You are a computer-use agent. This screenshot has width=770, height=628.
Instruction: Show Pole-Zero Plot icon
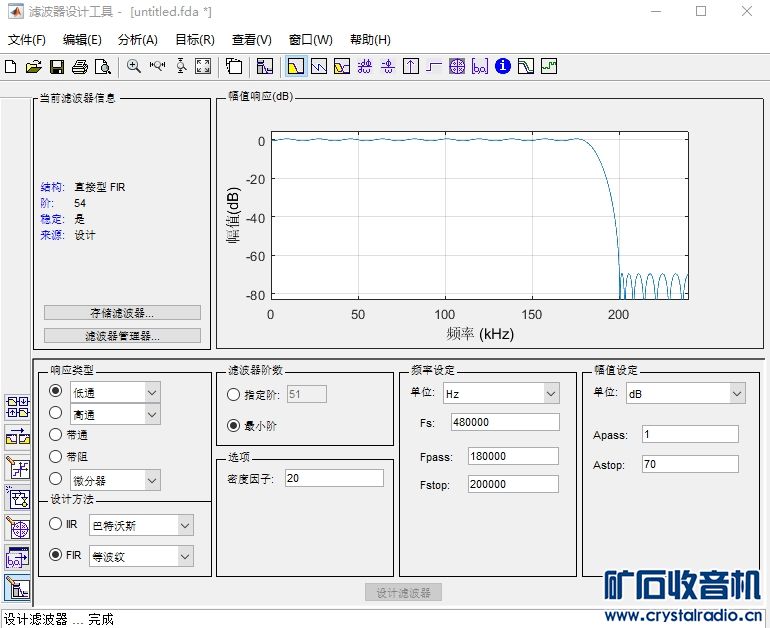point(457,66)
